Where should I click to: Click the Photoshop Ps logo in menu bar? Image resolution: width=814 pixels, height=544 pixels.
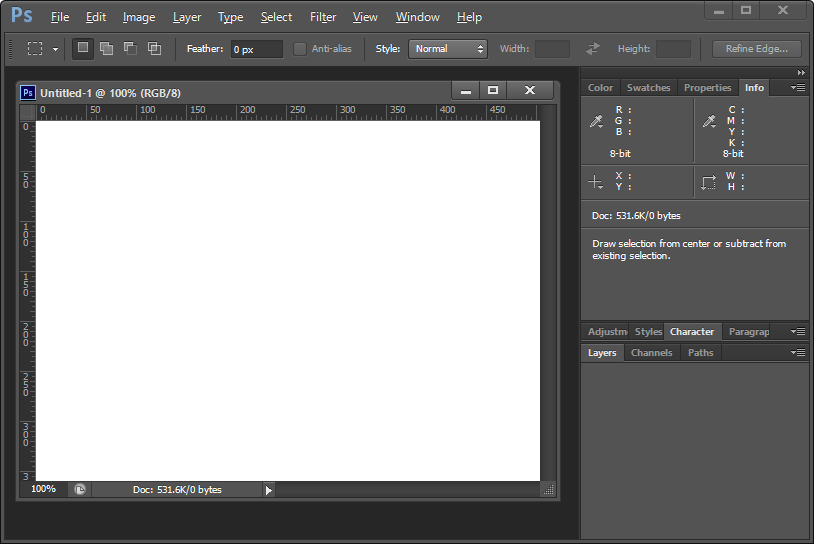pos(22,16)
